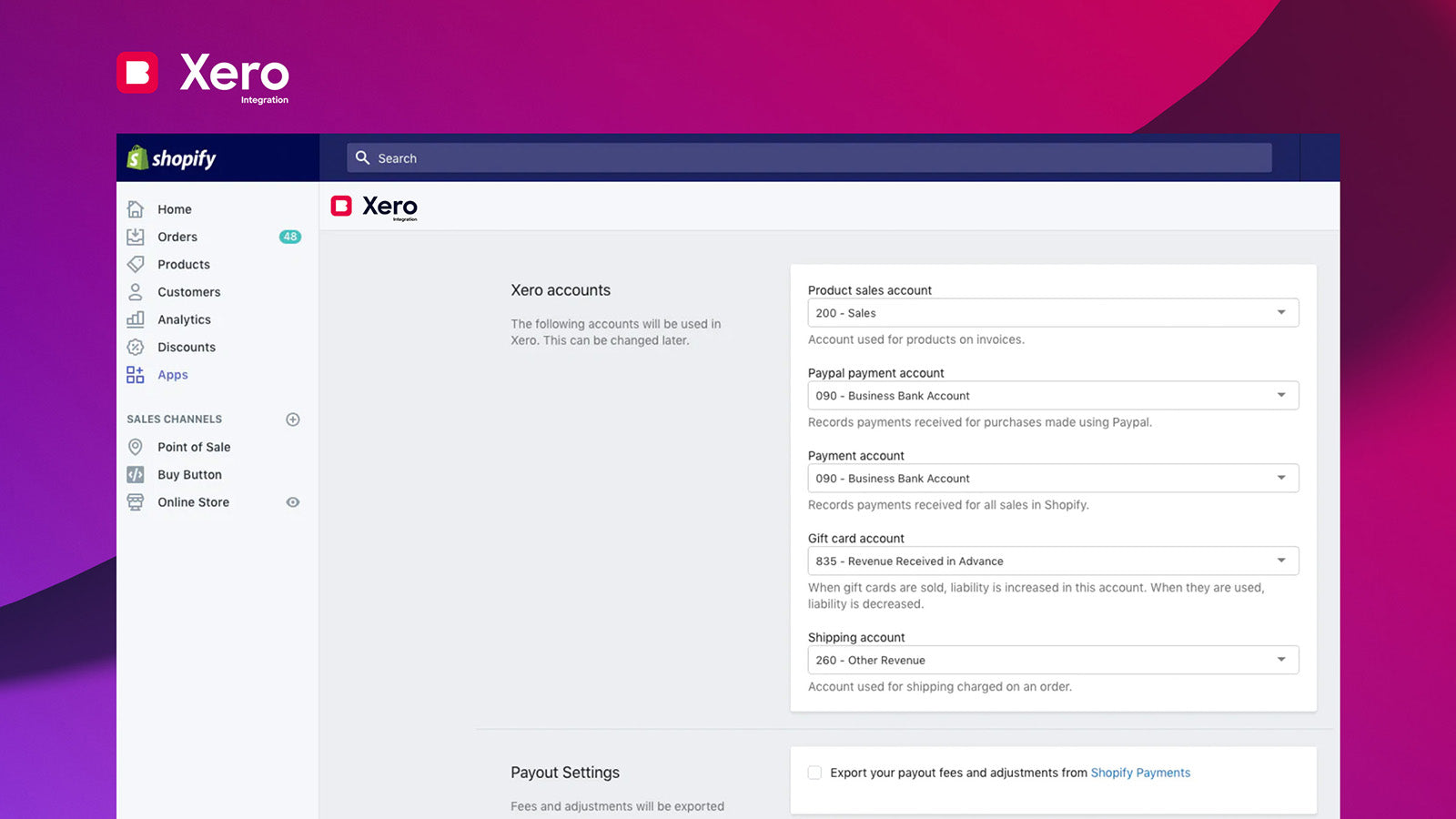Screen dimensions: 1456x819
Task: Select the Apps icon in sidebar
Action: tap(135, 374)
